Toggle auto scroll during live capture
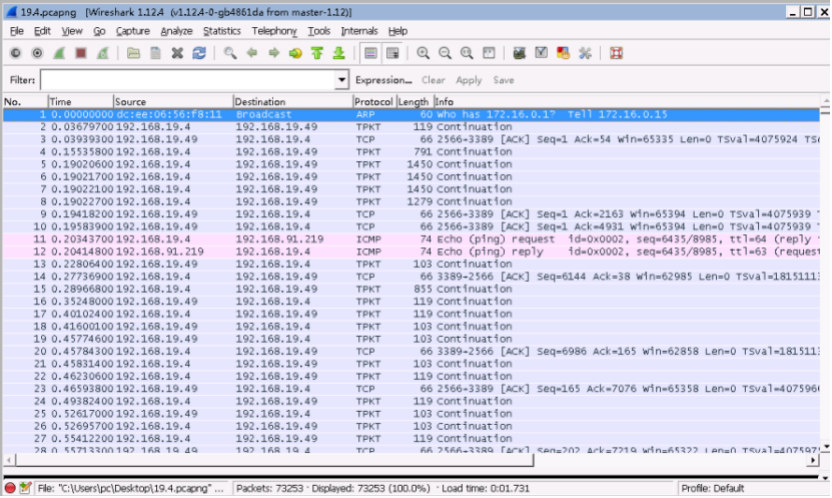 392,53
